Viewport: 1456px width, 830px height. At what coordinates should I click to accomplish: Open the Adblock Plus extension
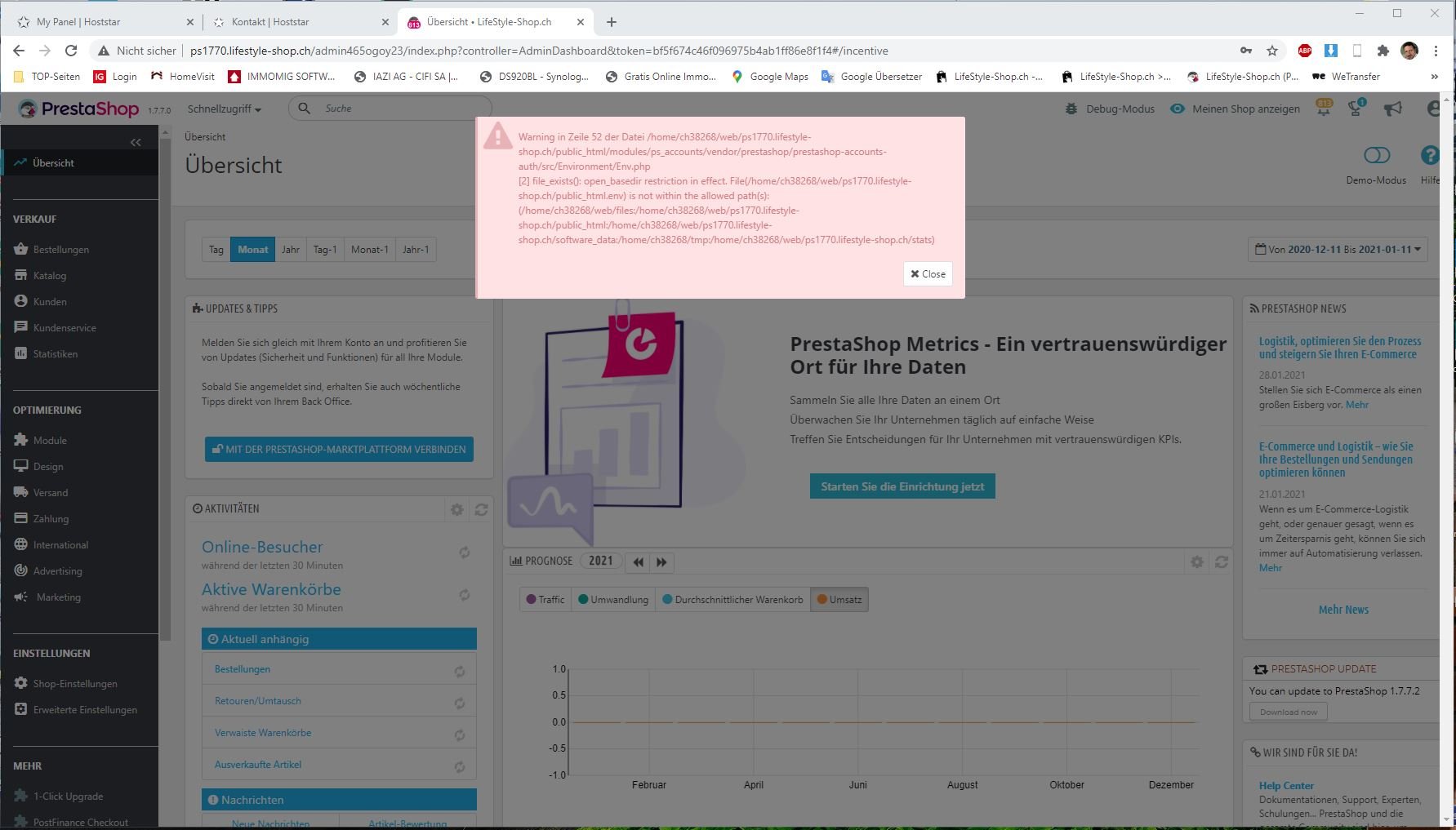click(1305, 51)
